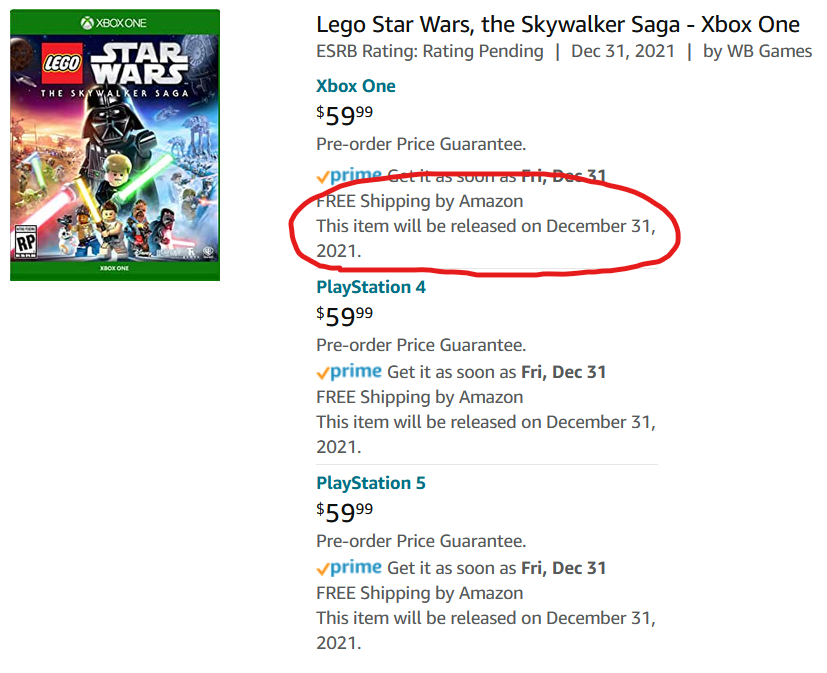Click the PlayStation 5 $59.99 price

pos(345,513)
